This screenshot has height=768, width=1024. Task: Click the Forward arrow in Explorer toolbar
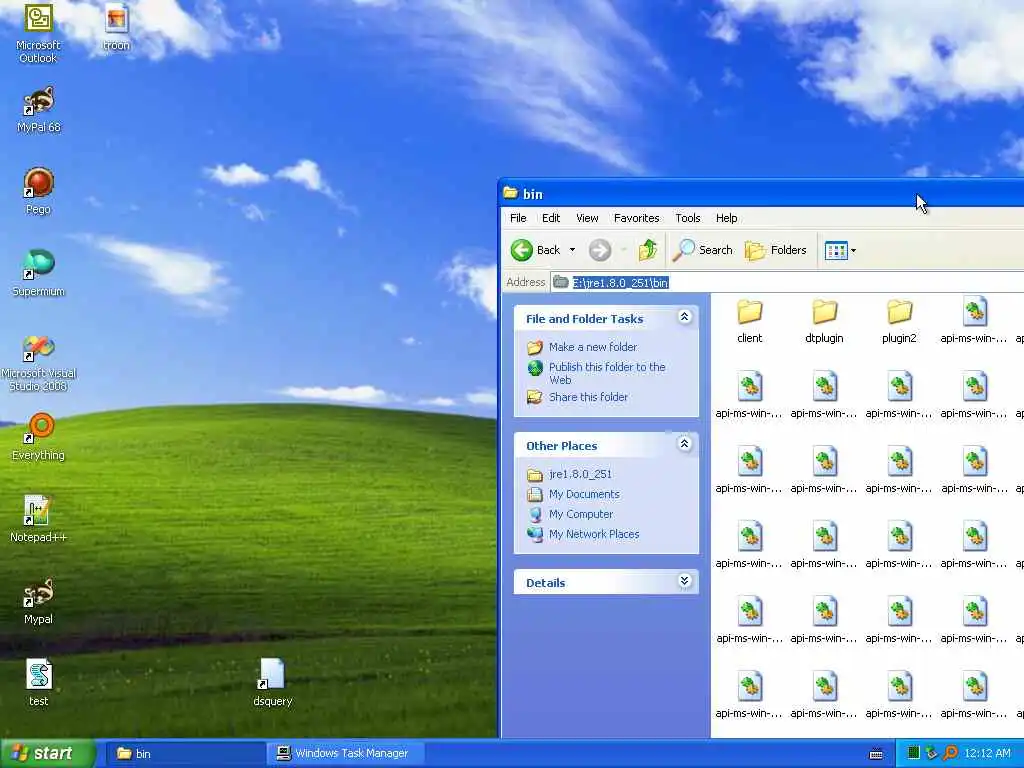click(x=600, y=250)
